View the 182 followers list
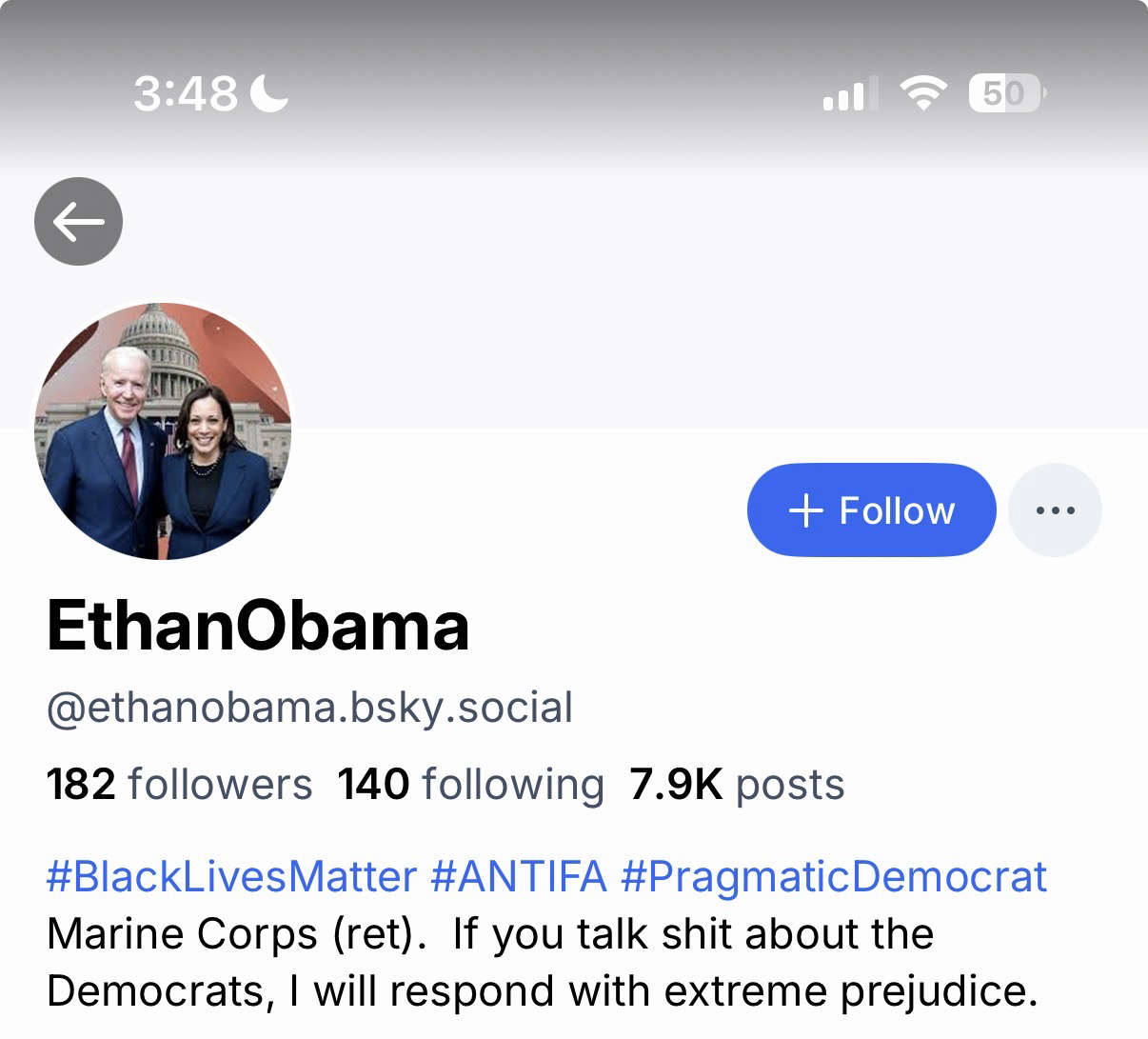 click(179, 785)
